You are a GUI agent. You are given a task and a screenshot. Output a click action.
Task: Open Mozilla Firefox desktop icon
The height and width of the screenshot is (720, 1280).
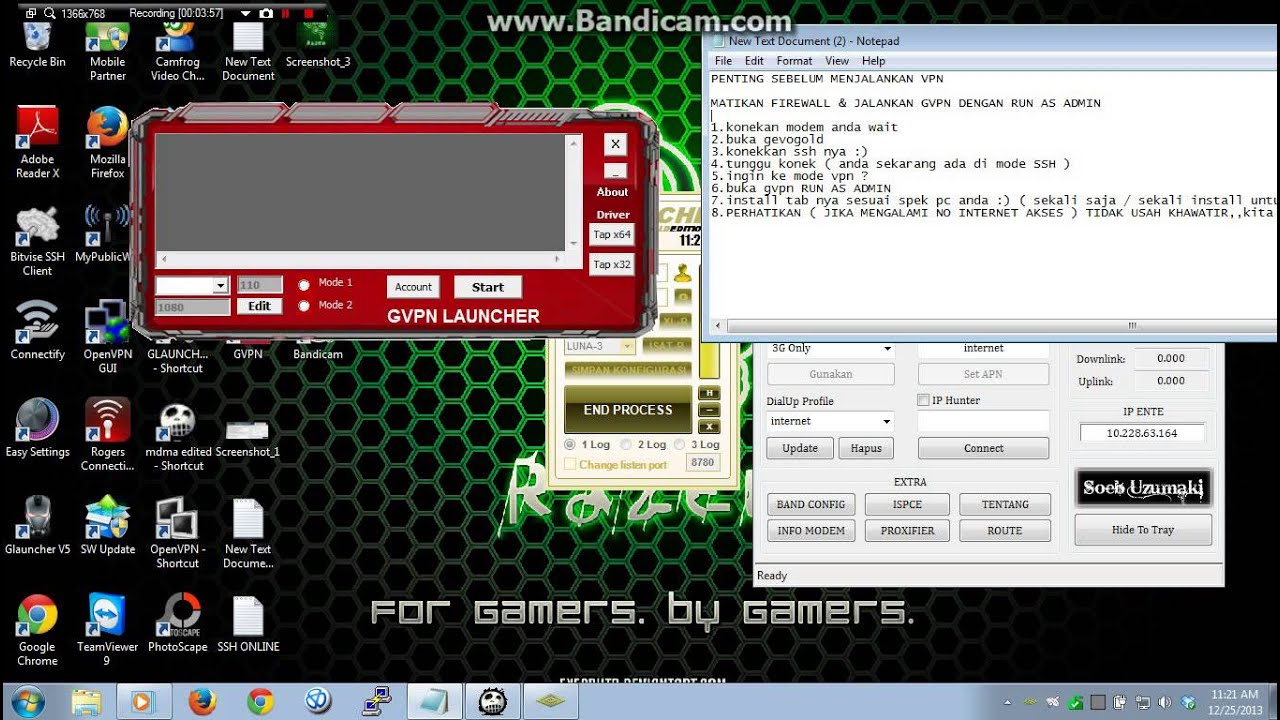point(107,143)
